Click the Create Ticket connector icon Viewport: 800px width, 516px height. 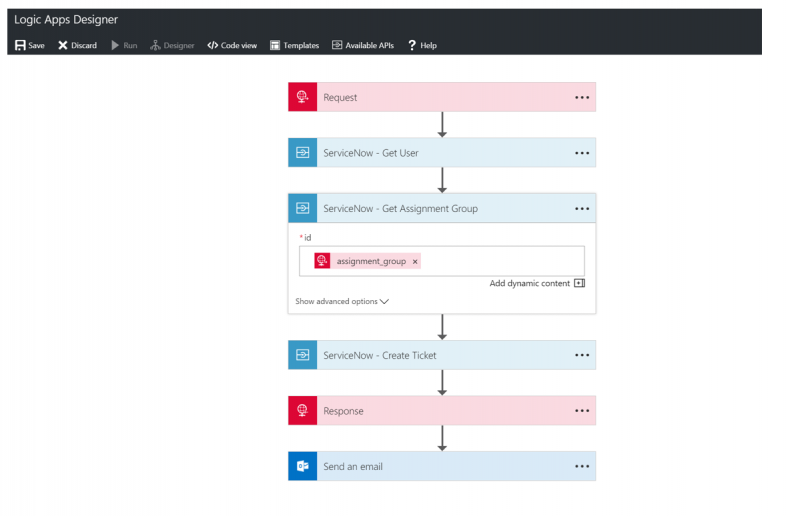303,355
